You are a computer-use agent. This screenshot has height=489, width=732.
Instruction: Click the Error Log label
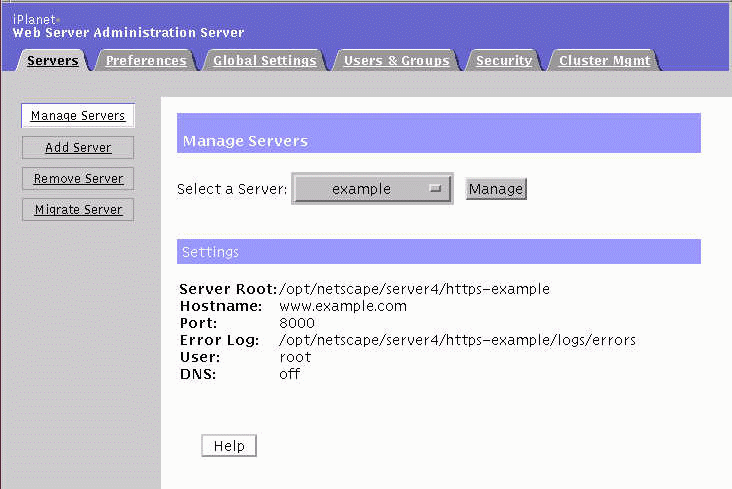click(219, 340)
